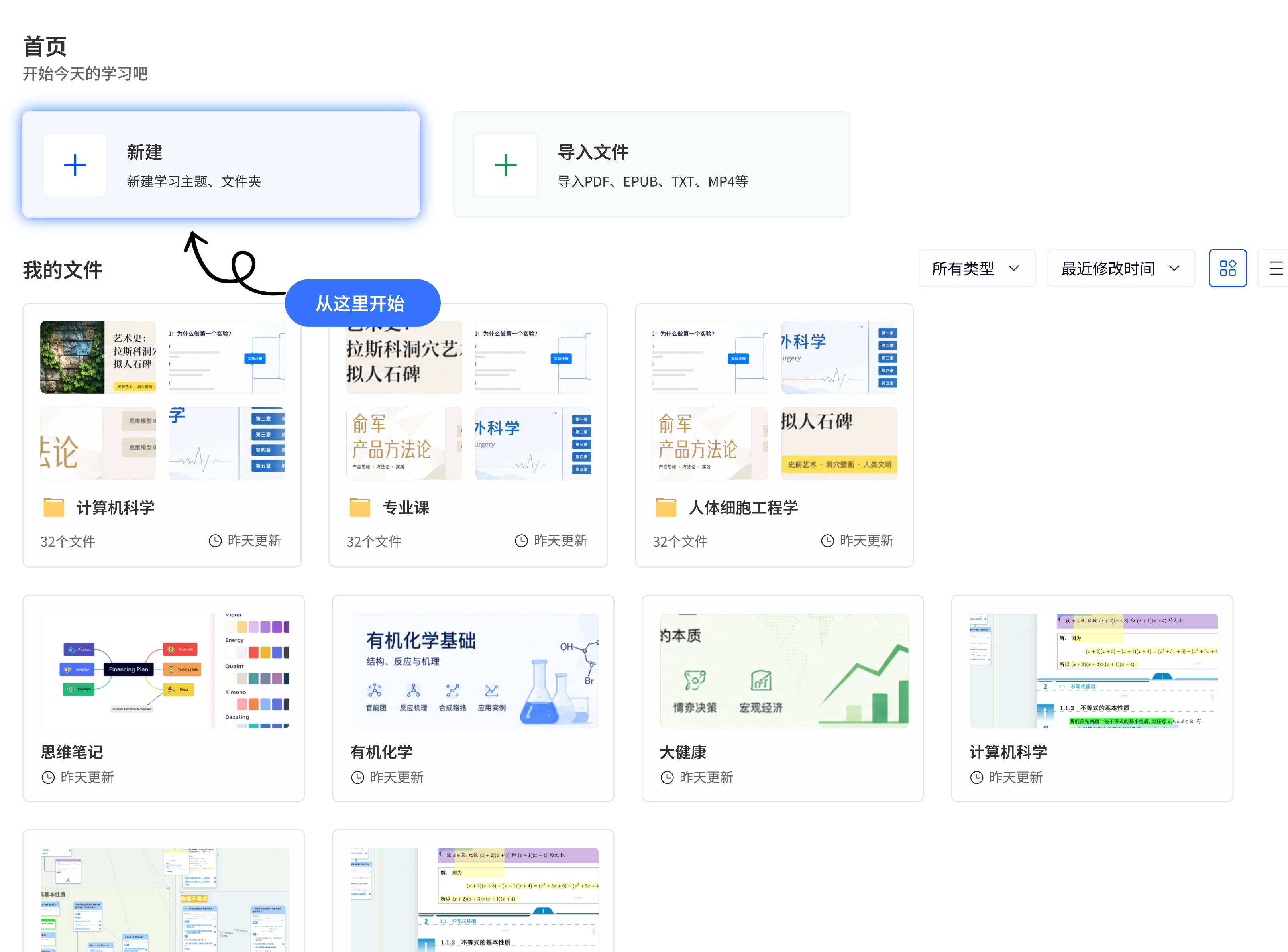Open the 人体细胞工程学 folder by its name
This screenshot has width=1288, height=952.
743,508
